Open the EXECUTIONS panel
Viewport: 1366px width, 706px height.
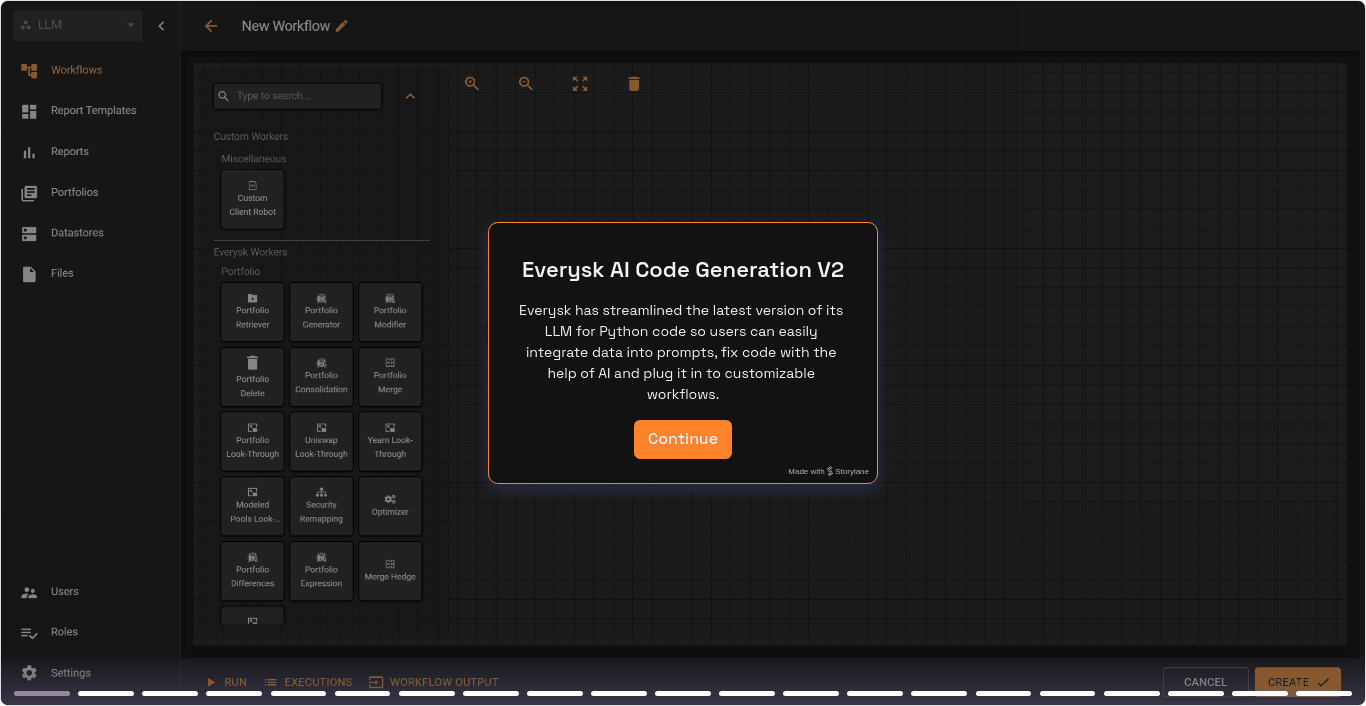308,682
